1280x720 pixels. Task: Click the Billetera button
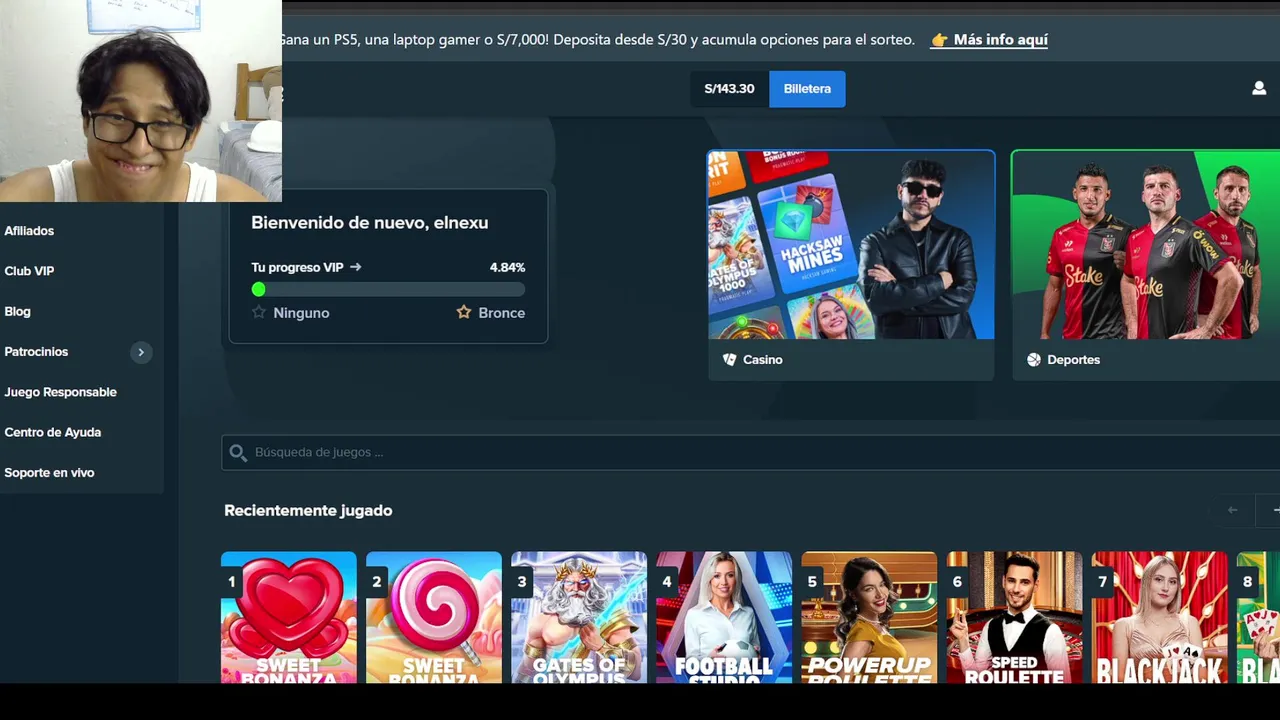(x=807, y=89)
